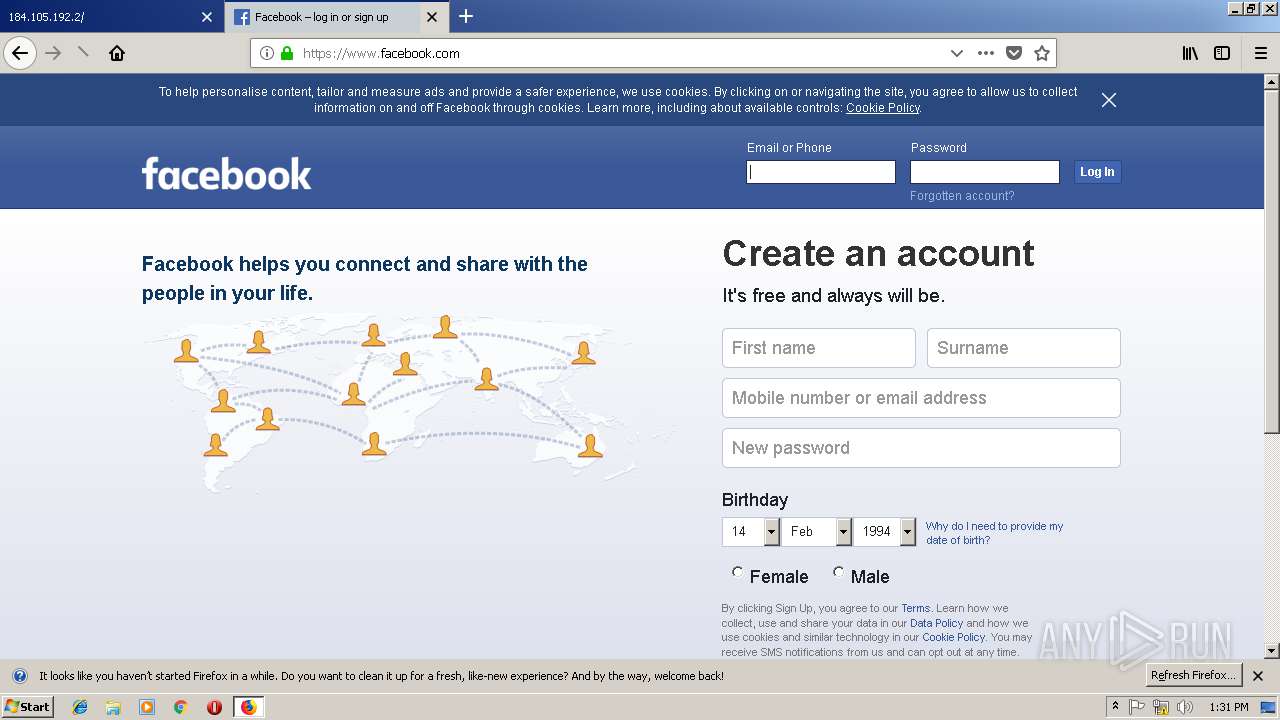Open Opera from the taskbar
The image size is (1280, 720).
[x=214, y=707]
